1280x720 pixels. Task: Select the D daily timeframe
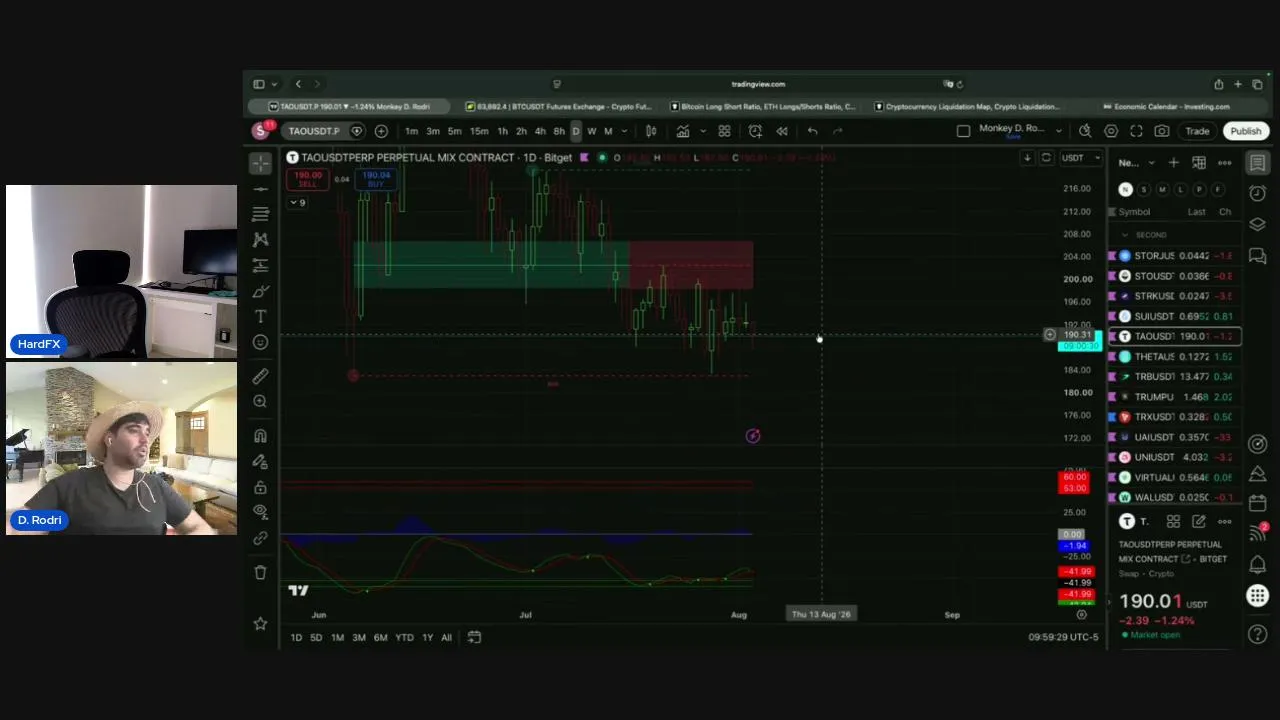(x=575, y=131)
